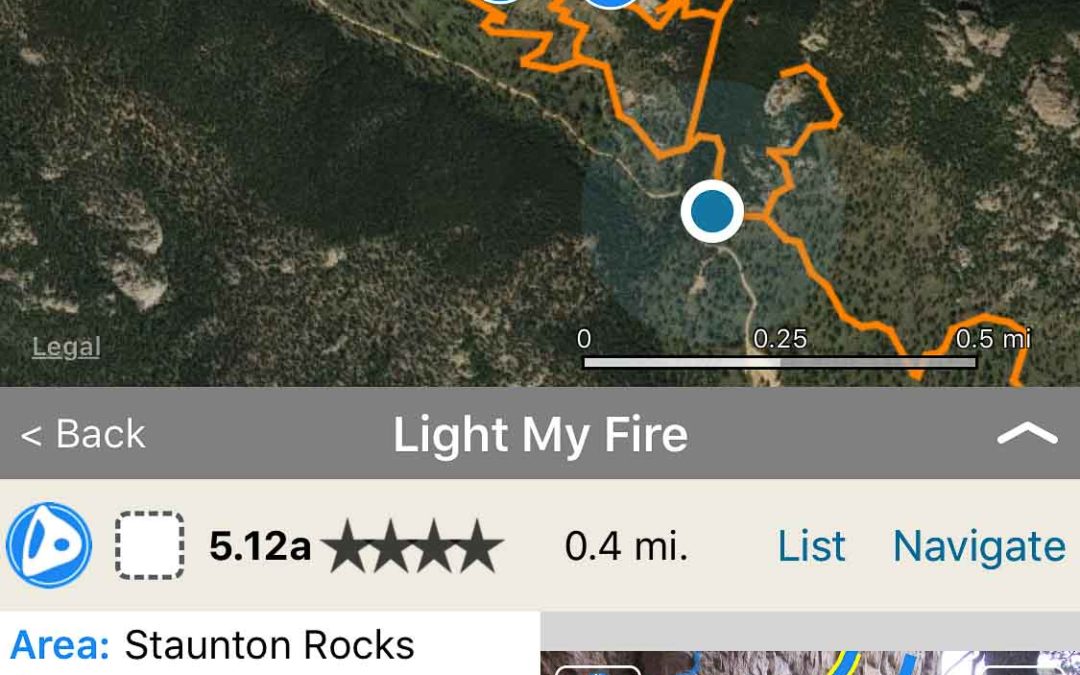
Task: Expand the Light My Fire panel with chevron
Action: coord(1027,434)
